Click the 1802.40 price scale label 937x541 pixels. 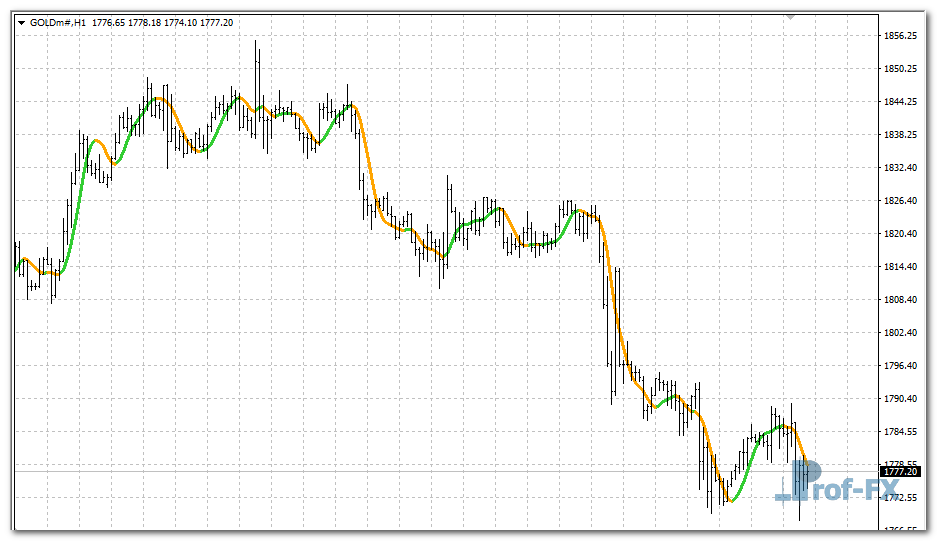coord(901,333)
